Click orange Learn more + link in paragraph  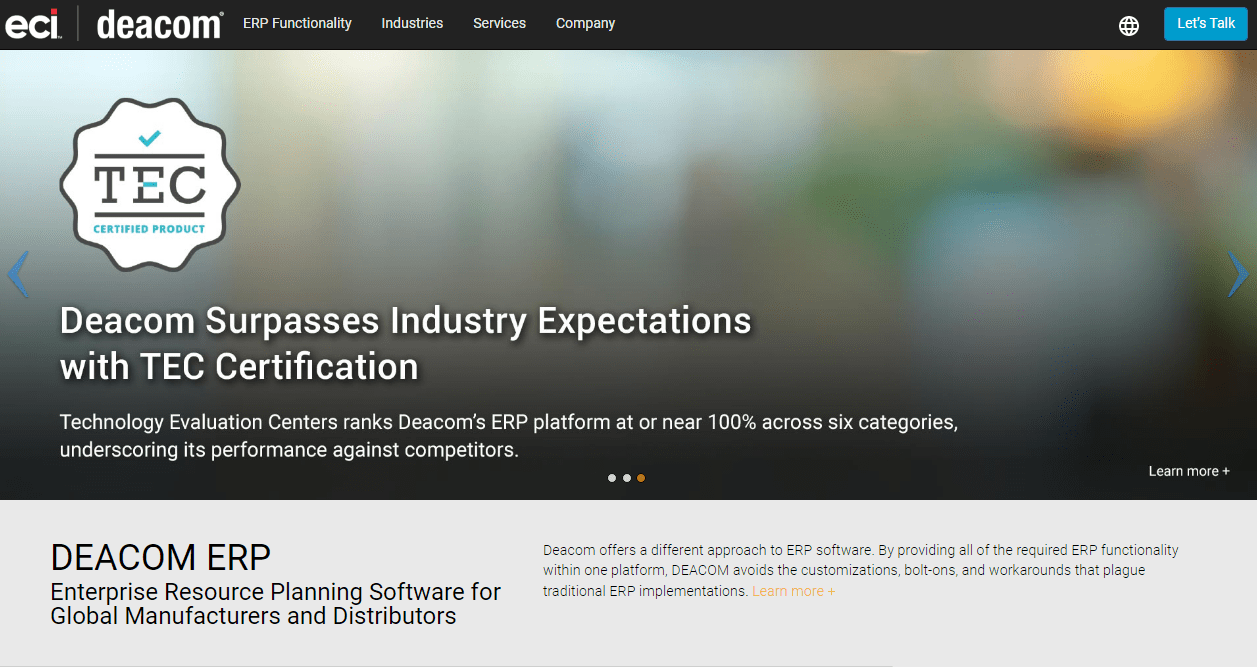[x=793, y=591]
